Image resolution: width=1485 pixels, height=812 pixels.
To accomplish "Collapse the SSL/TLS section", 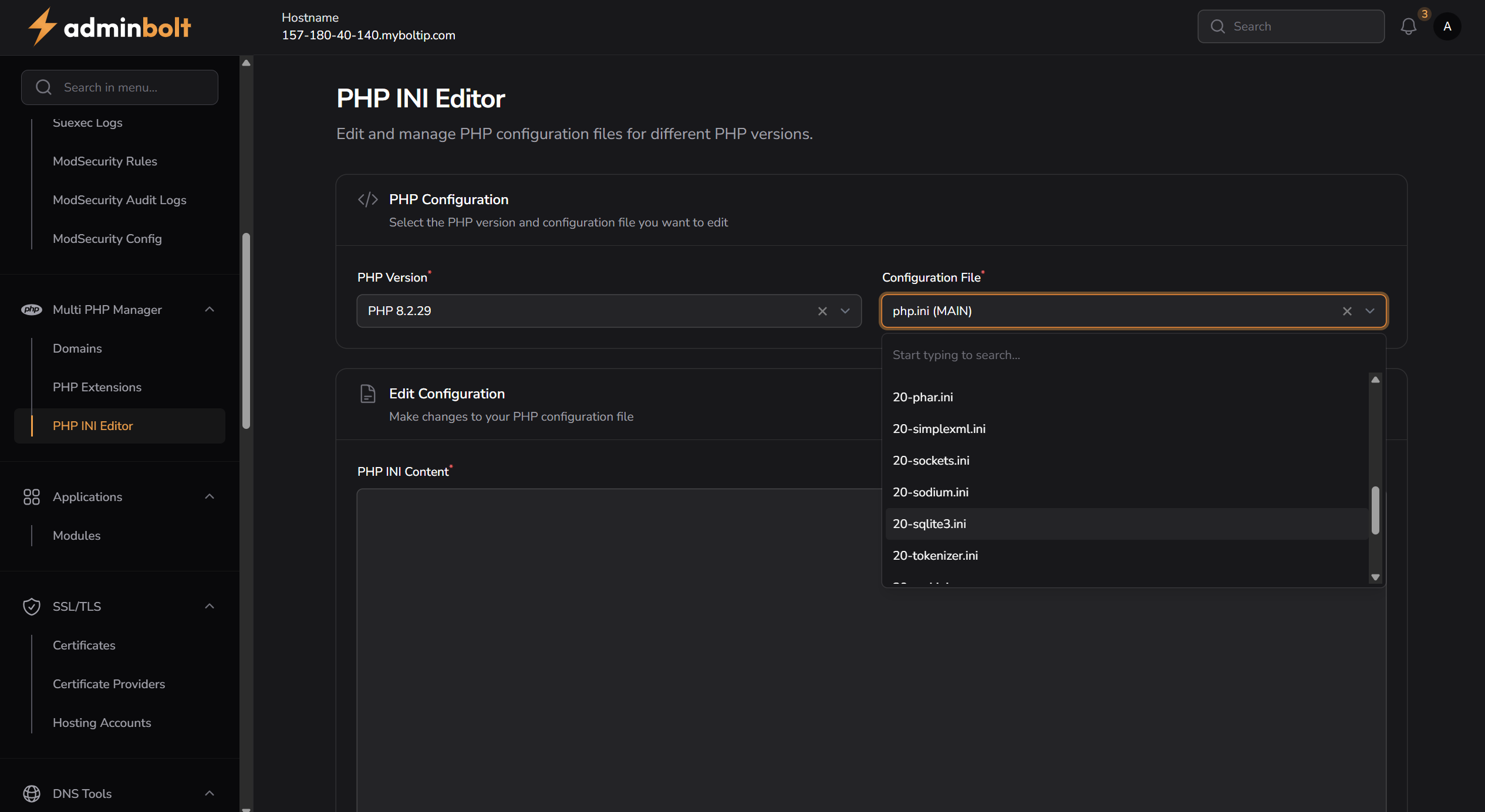I will point(210,606).
